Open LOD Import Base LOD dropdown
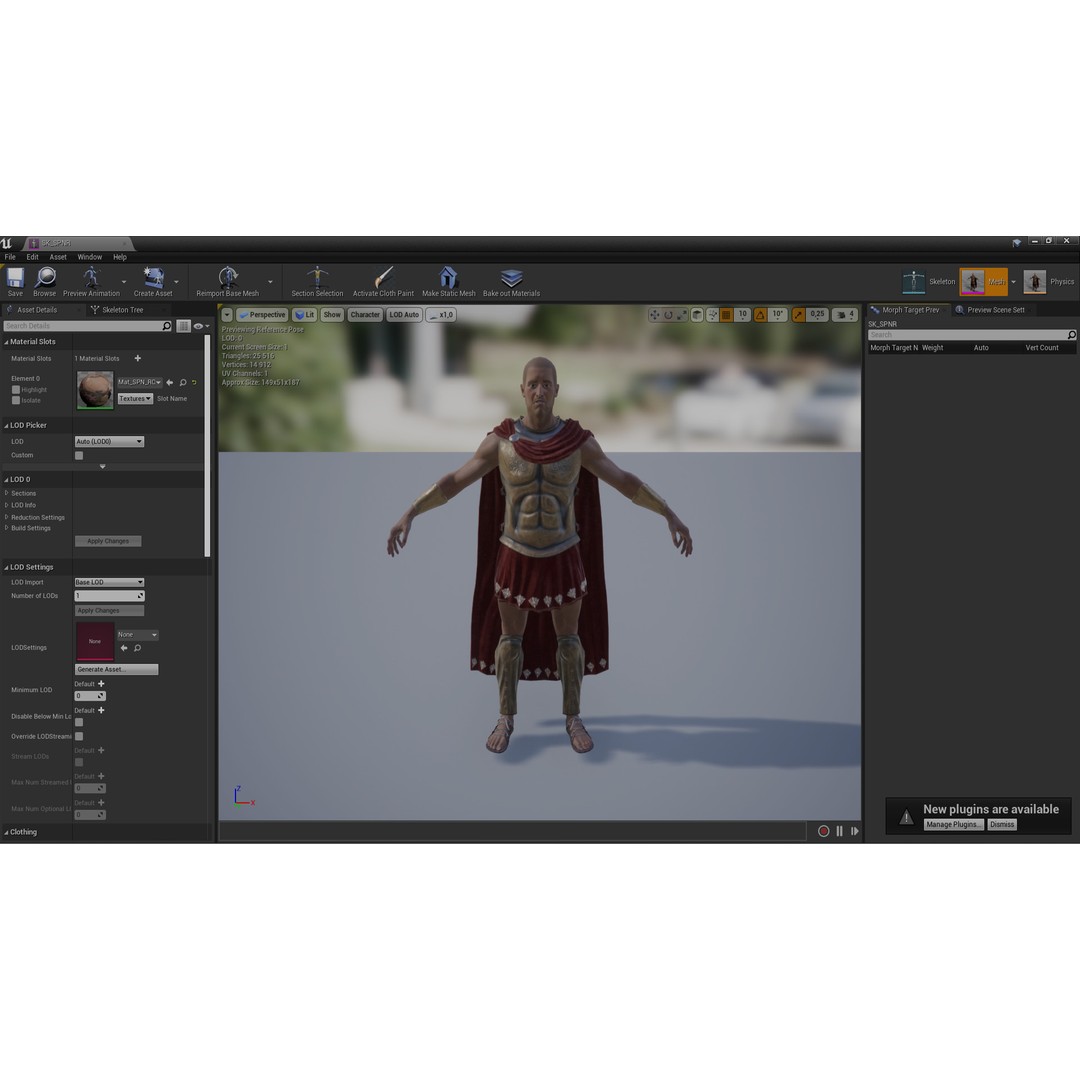 (x=110, y=582)
